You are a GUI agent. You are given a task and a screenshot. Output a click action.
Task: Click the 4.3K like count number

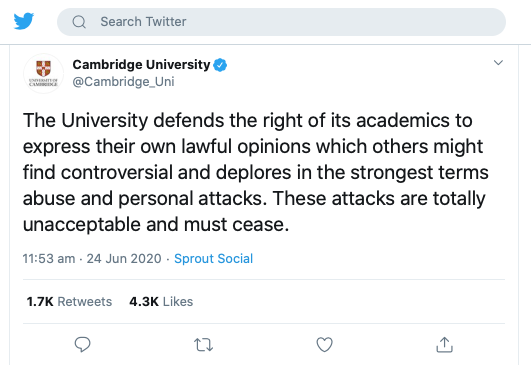point(144,302)
